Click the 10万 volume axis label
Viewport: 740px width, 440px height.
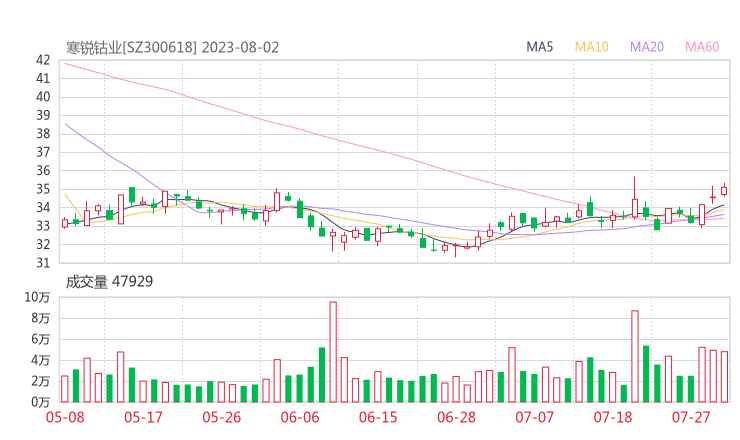[x=37, y=297]
